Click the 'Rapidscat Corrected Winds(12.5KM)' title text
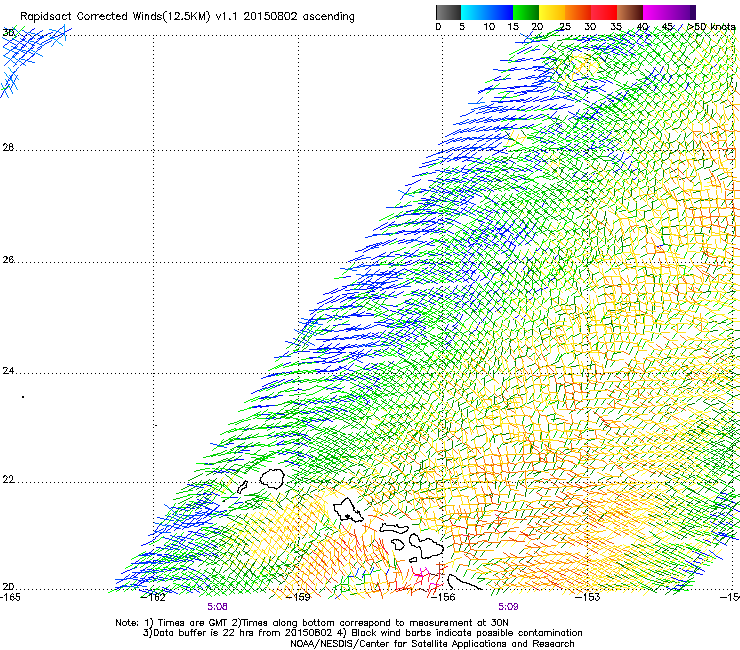This screenshot has height=650, width=740. pyautogui.click(x=115, y=17)
